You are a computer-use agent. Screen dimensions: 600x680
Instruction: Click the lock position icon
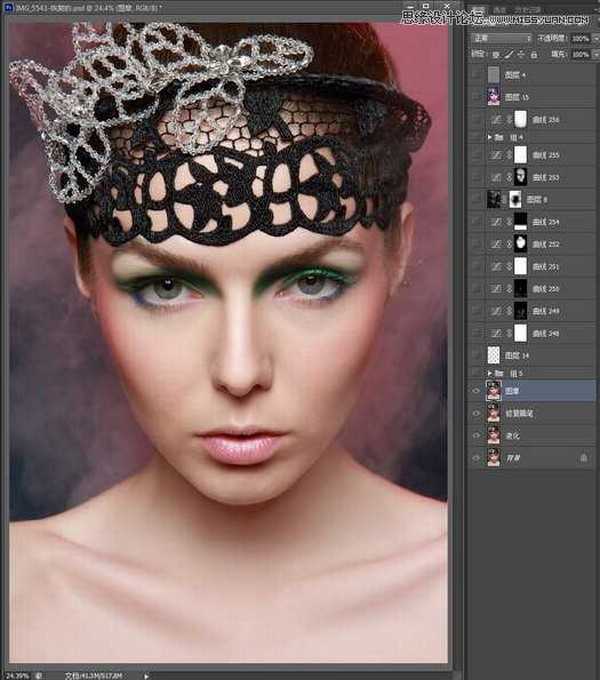click(x=521, y=53)
